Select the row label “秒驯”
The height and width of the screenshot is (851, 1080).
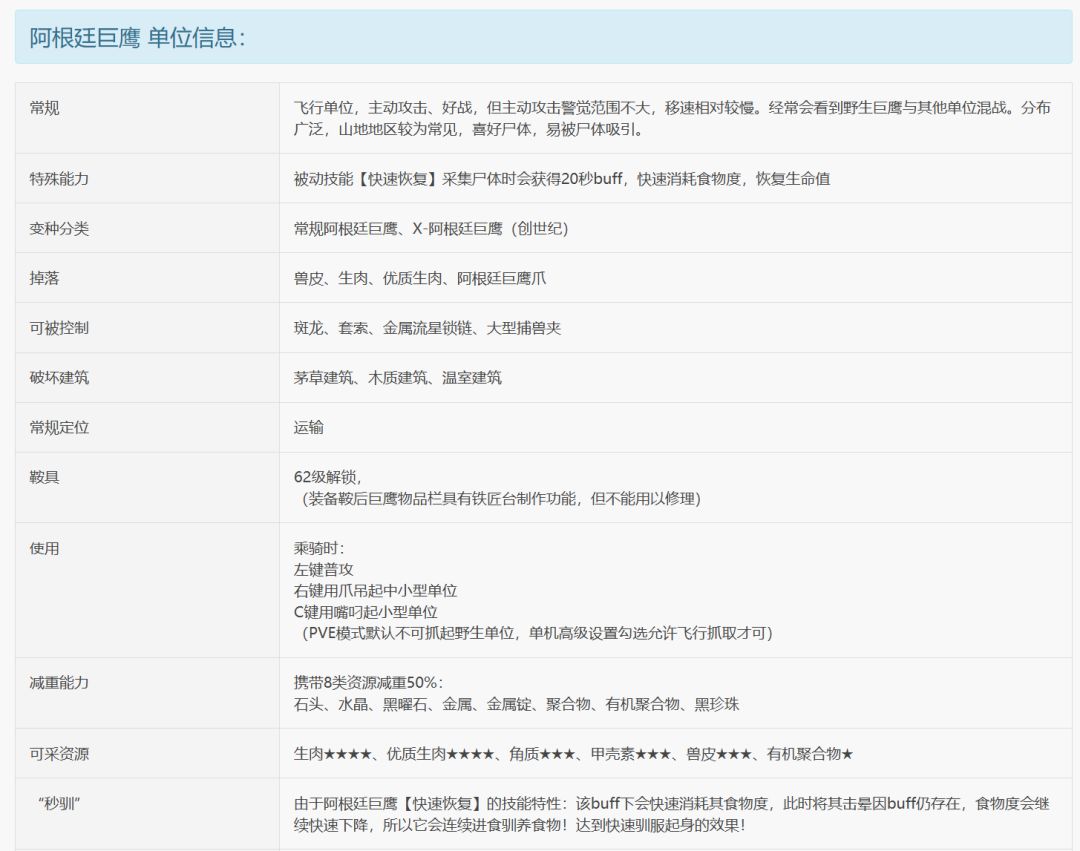[59, 803]
